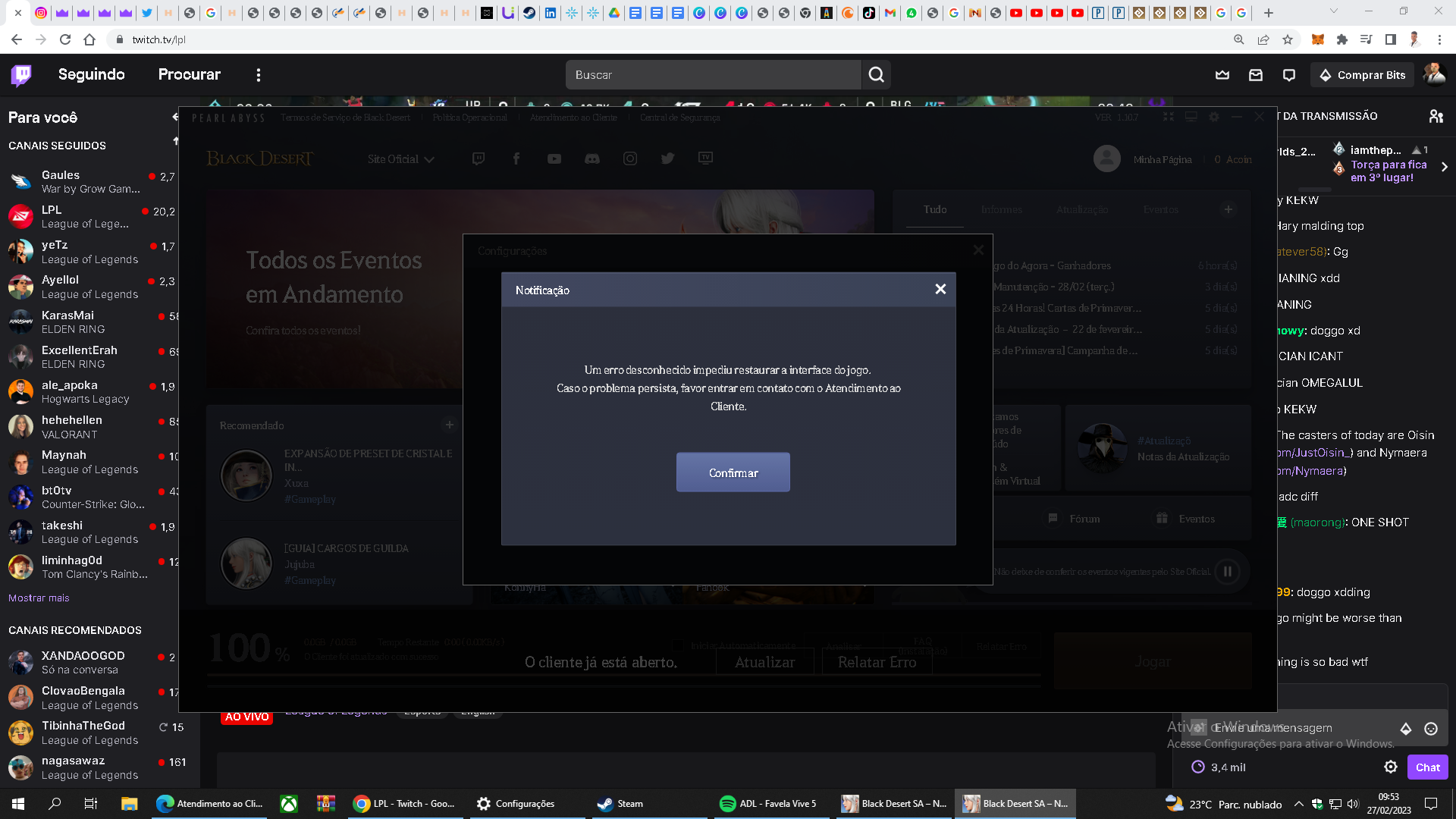Collapse the Para você sidebar
Screen dimensions: 1456x819
coord(175,117)
